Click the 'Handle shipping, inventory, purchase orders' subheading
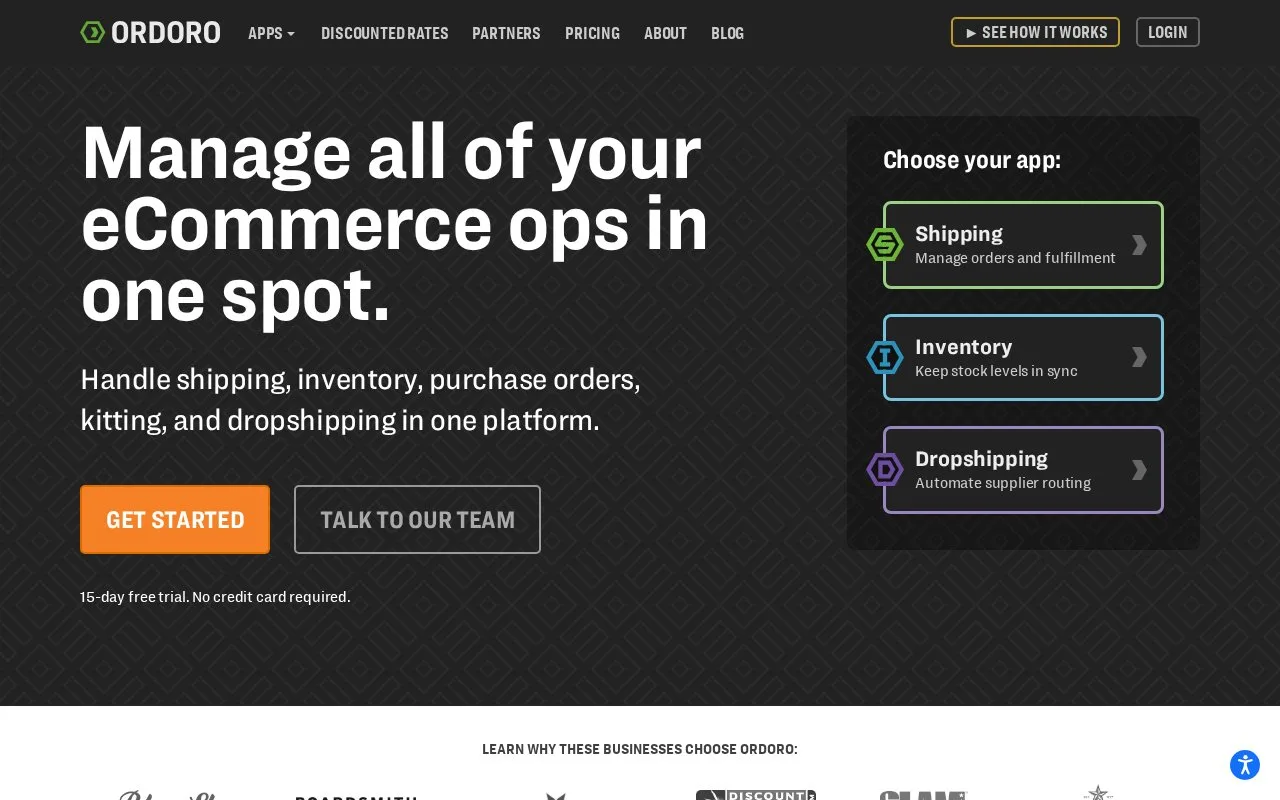This screenshot has width=1280, height=800. coord(360,399)
